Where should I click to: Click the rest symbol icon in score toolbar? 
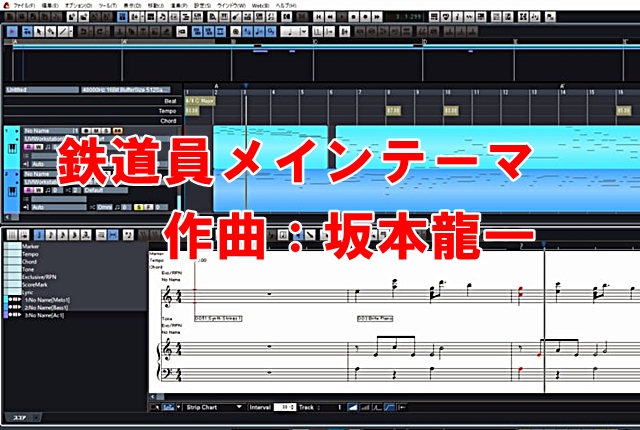coord(128,235)
